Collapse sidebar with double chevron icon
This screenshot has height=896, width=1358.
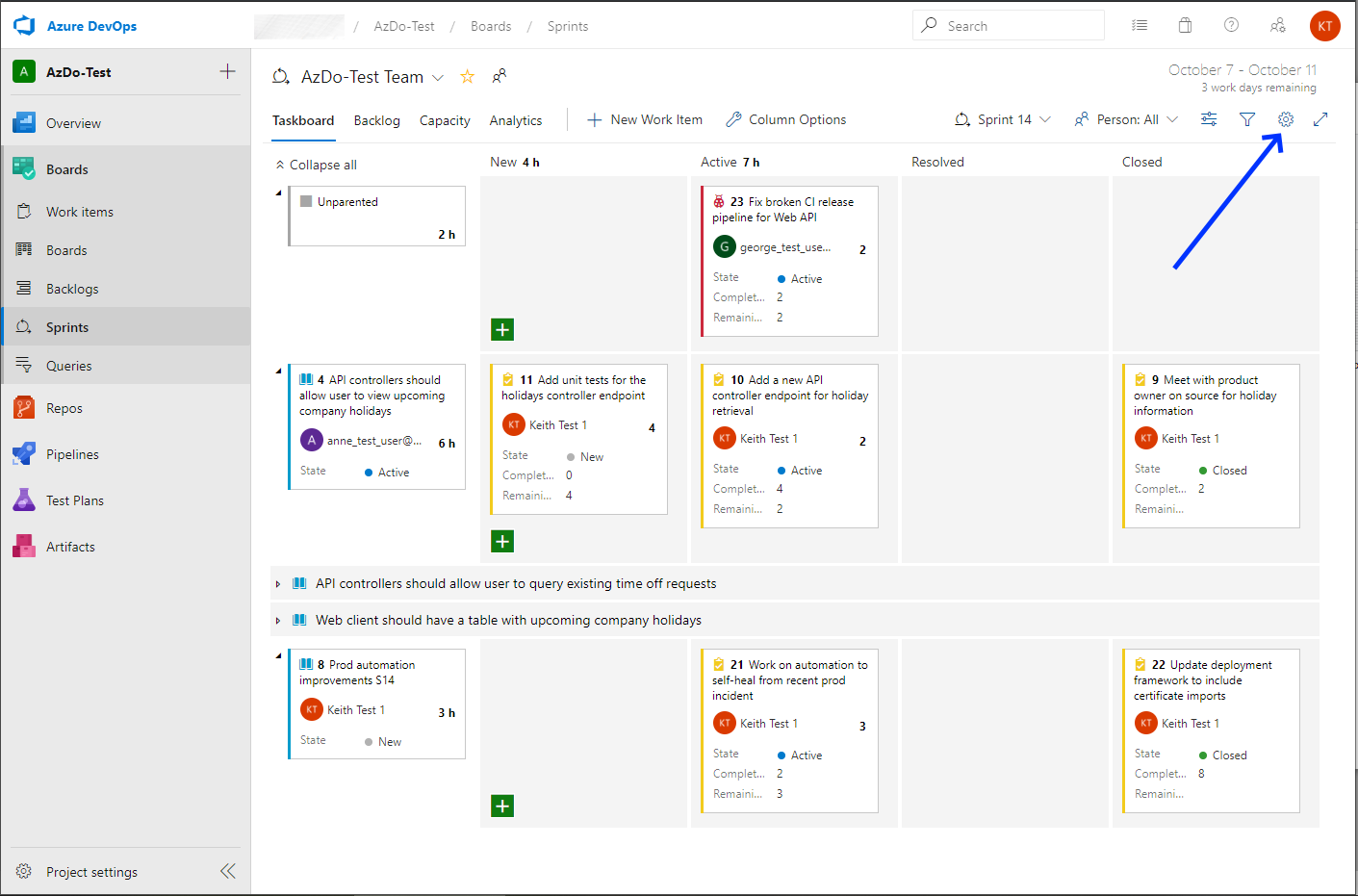[227, 871]
